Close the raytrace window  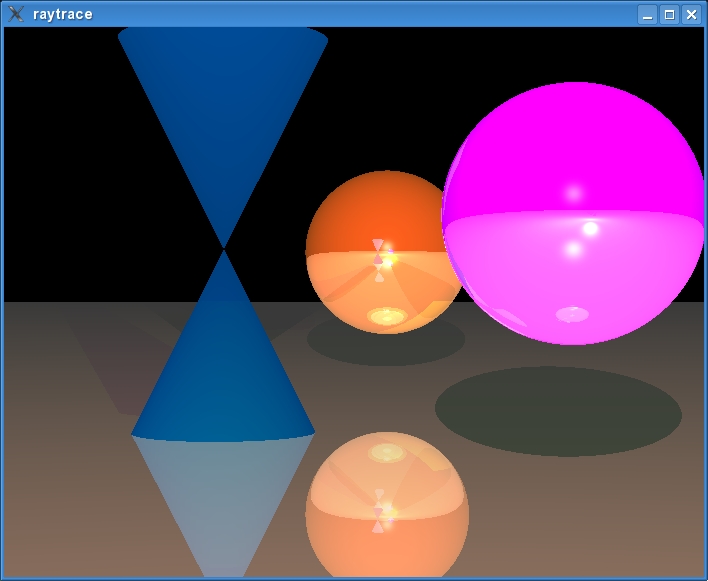tap(690, 14)
